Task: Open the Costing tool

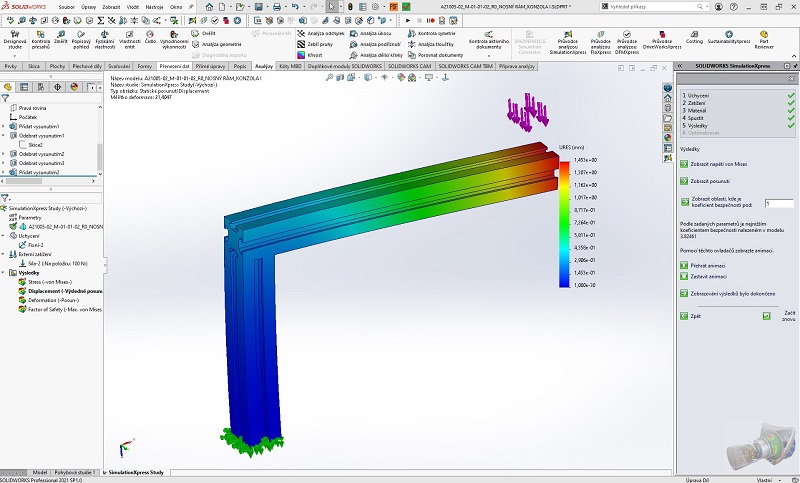Action: (695, 38)
